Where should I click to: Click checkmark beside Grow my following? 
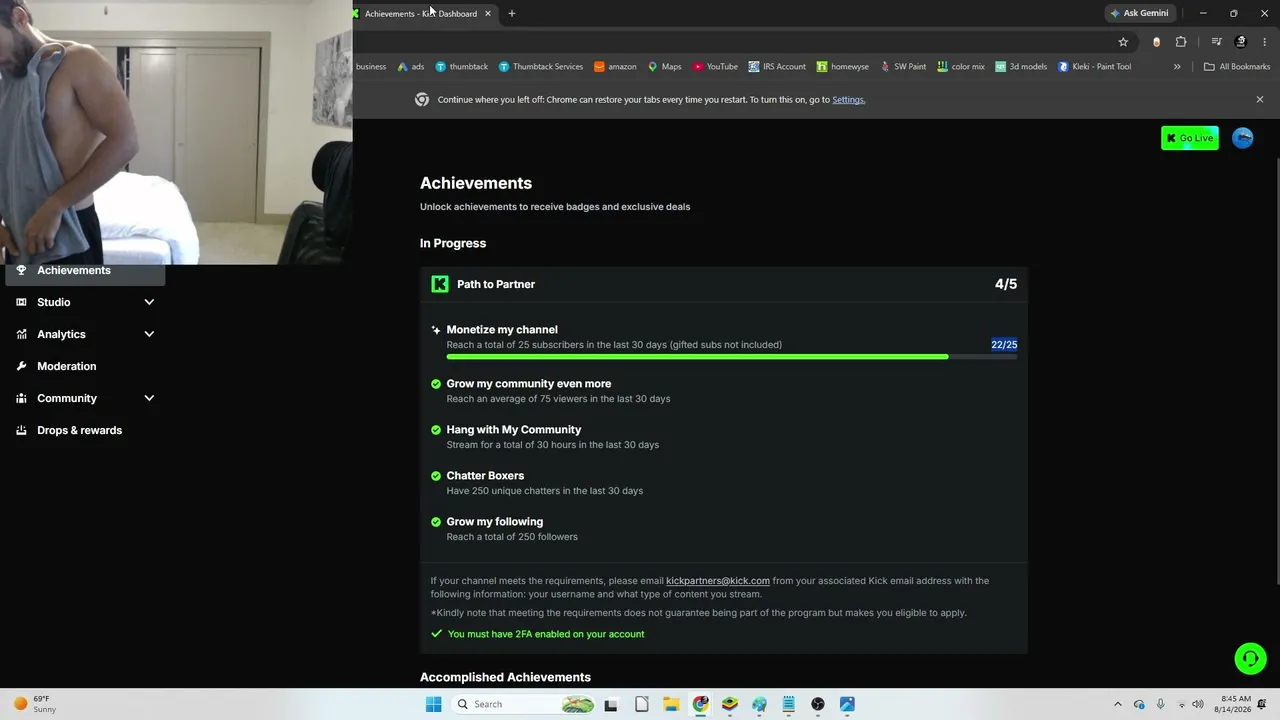pos(436,522)
